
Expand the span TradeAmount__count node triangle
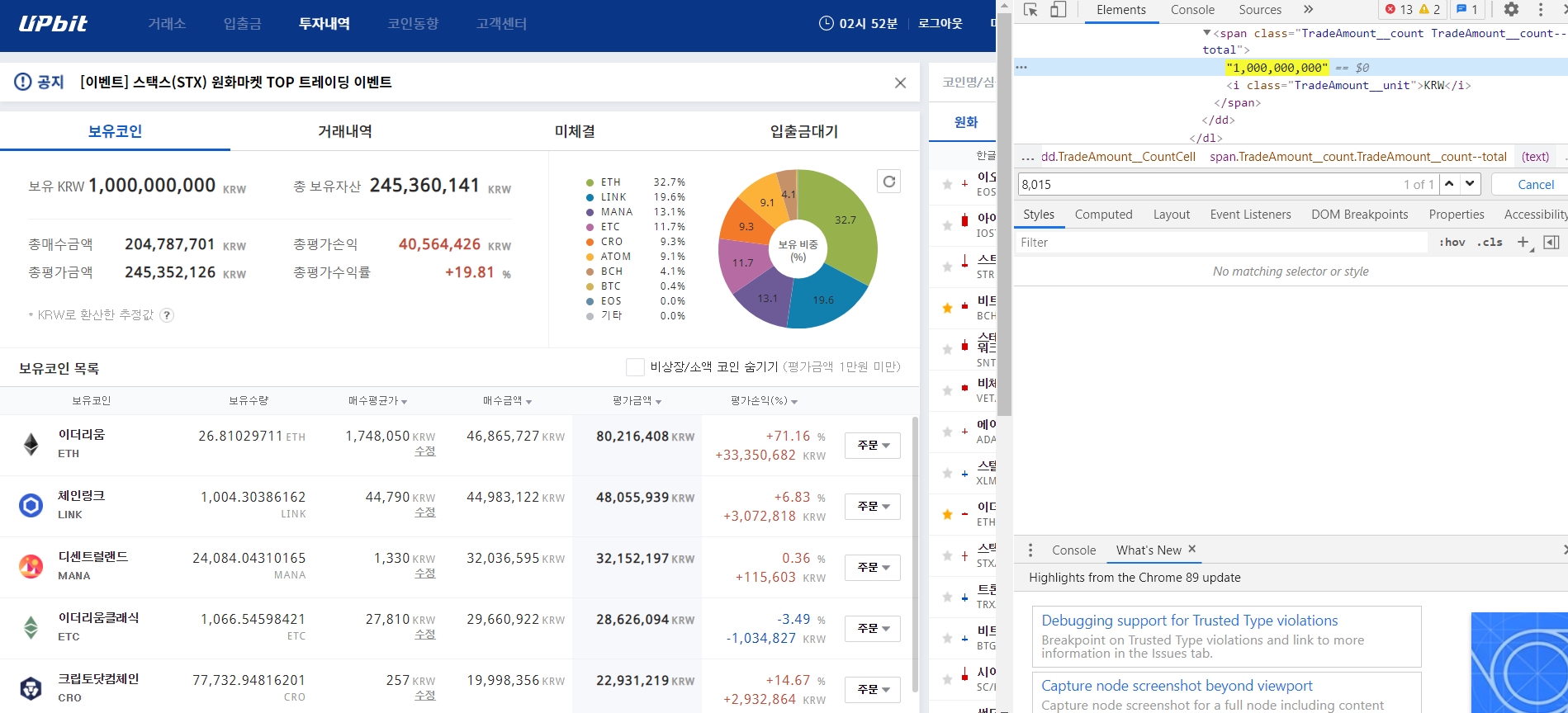(x=1206, y=33)
